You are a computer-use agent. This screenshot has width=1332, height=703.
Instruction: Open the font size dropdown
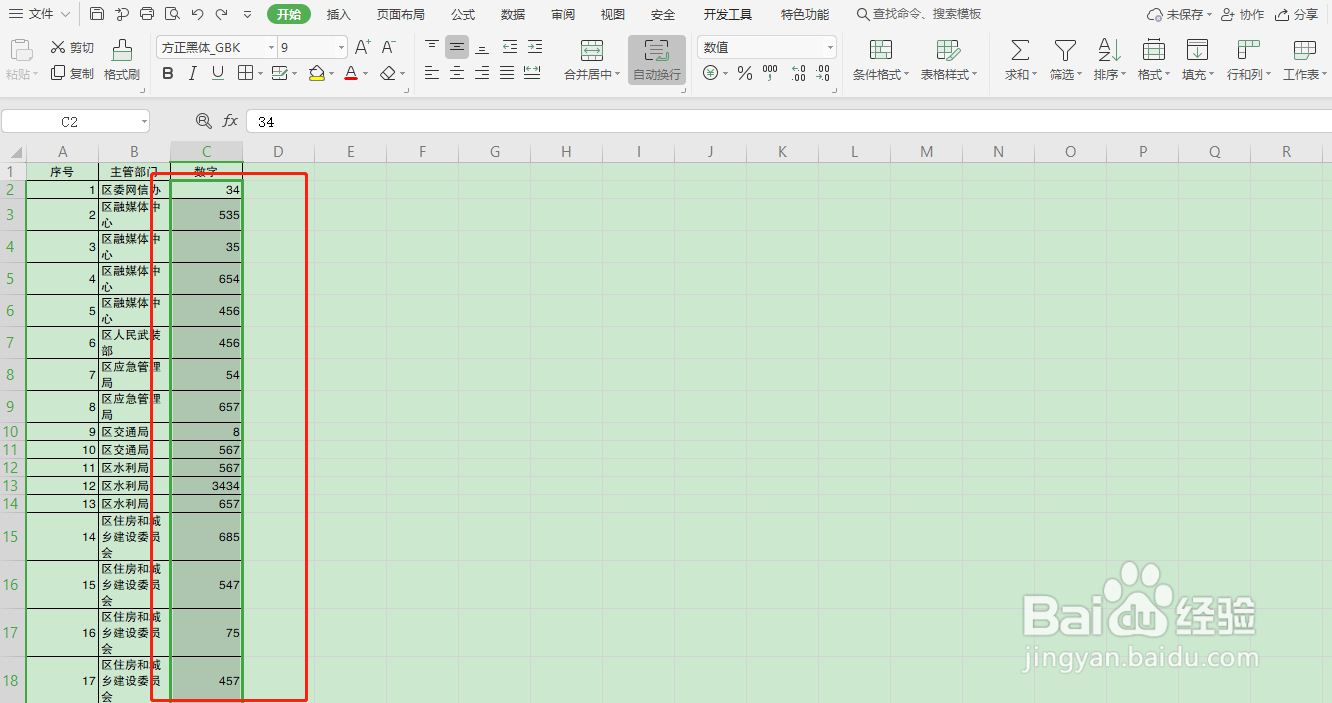tap(341, 48)
